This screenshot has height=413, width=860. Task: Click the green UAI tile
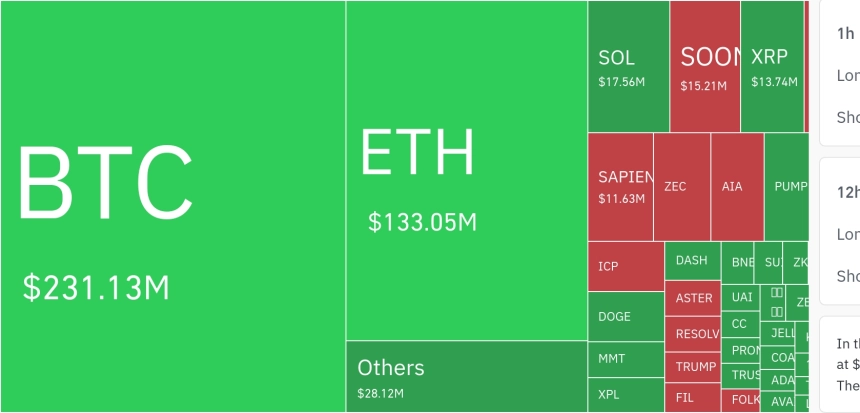(740, 298)
